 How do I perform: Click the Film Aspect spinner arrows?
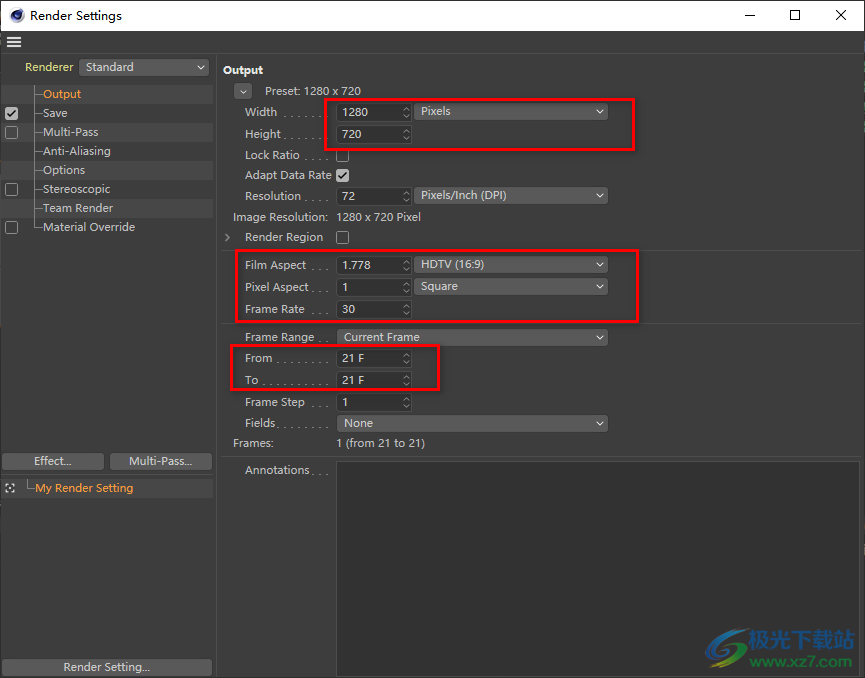[x=407, y=265]
